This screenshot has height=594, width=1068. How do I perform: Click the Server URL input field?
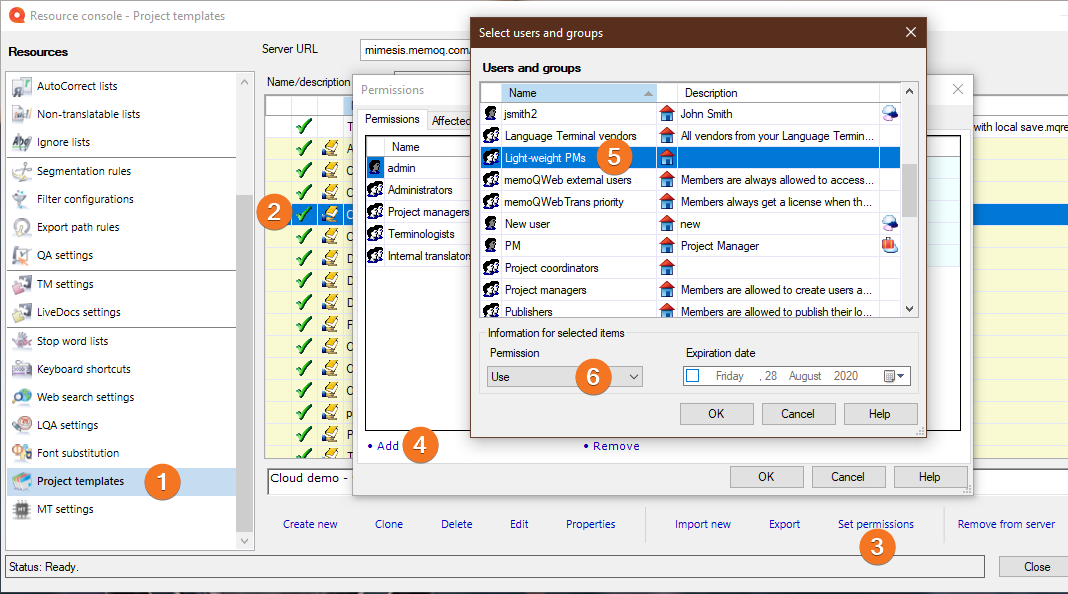point(415,50)
